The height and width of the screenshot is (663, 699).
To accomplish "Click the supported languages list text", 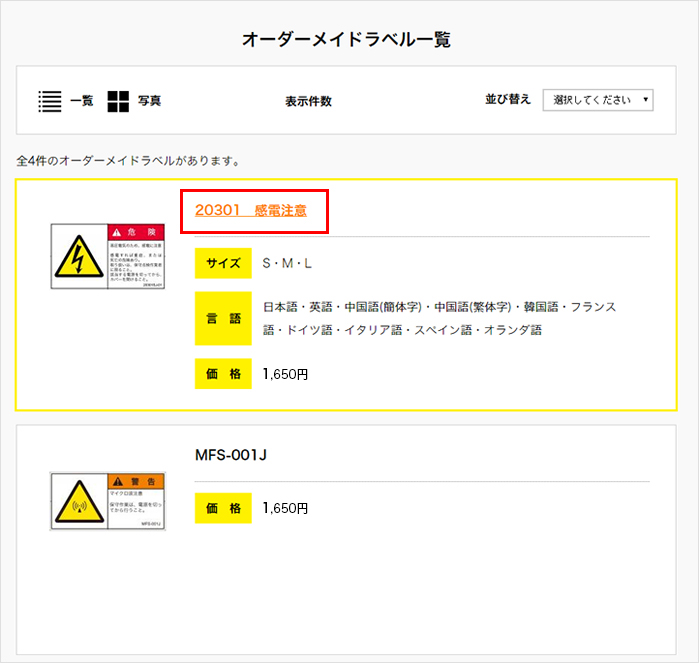I will click(x=439, y=318).
